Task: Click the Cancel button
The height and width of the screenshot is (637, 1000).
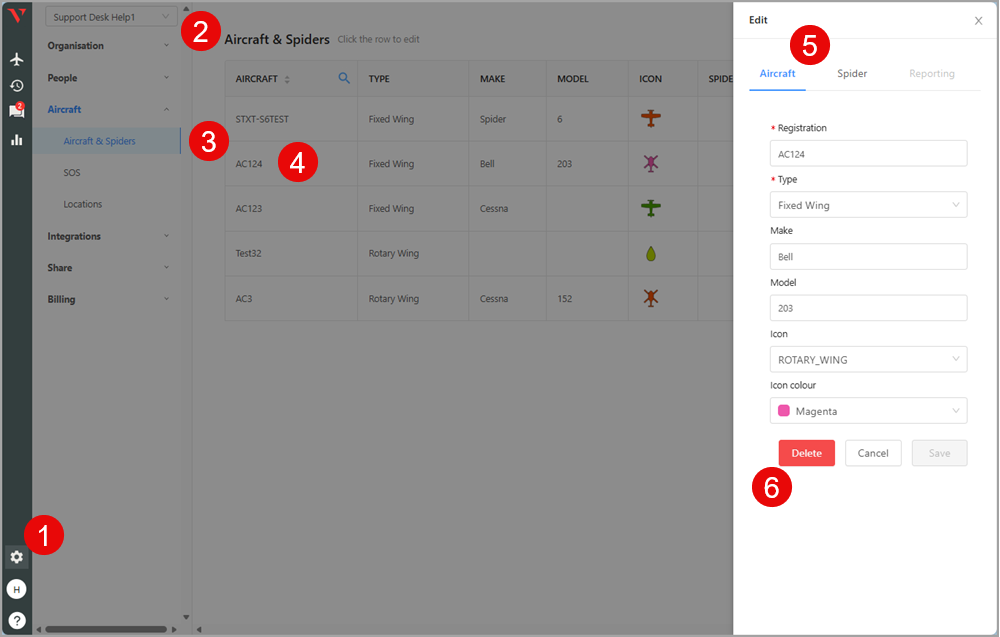Action: (873, 453)
